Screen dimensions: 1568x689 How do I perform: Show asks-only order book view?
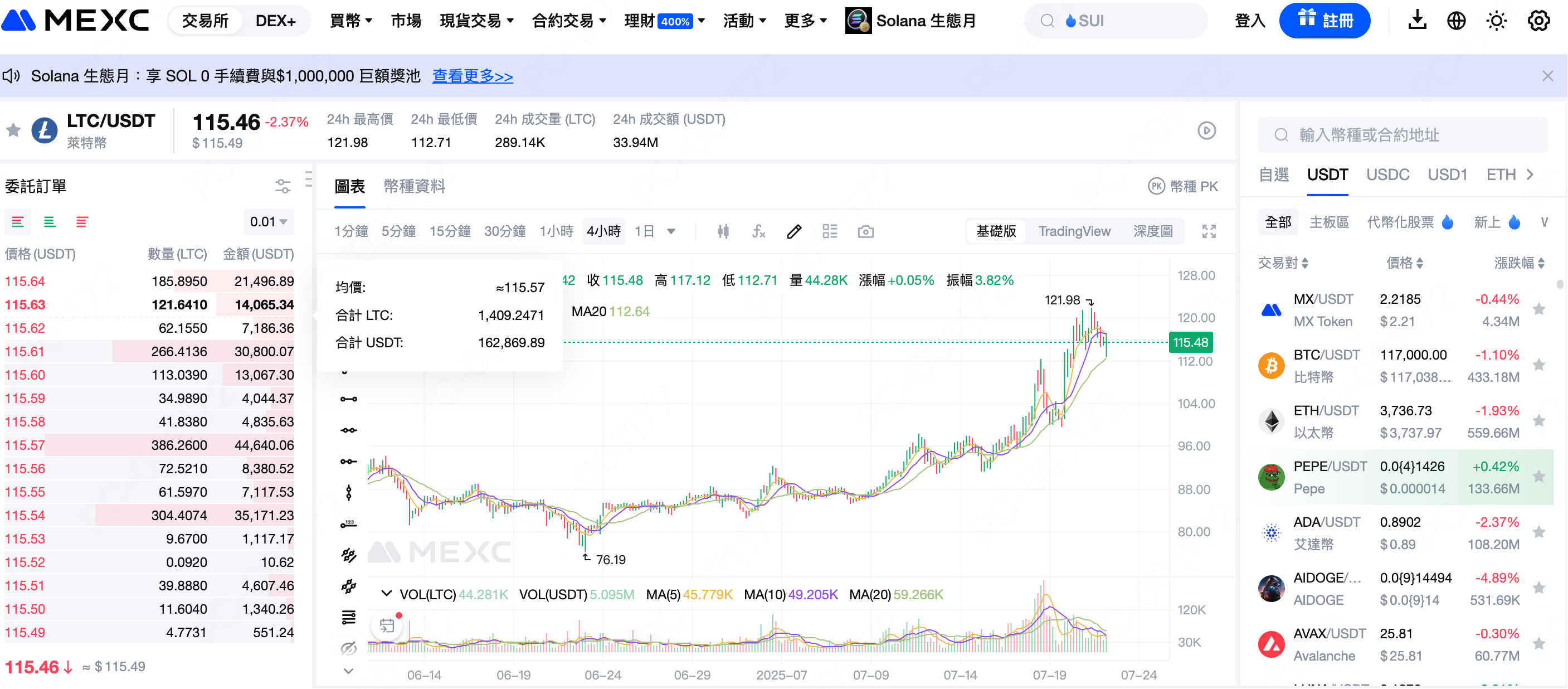(x=81, y=222)
